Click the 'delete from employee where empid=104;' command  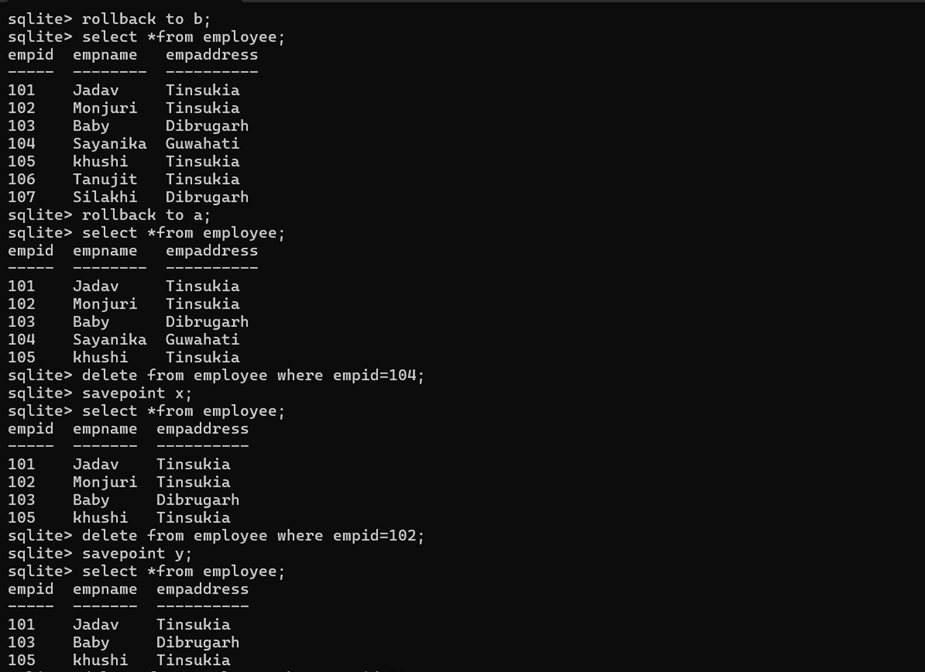(x=253, y=375)
